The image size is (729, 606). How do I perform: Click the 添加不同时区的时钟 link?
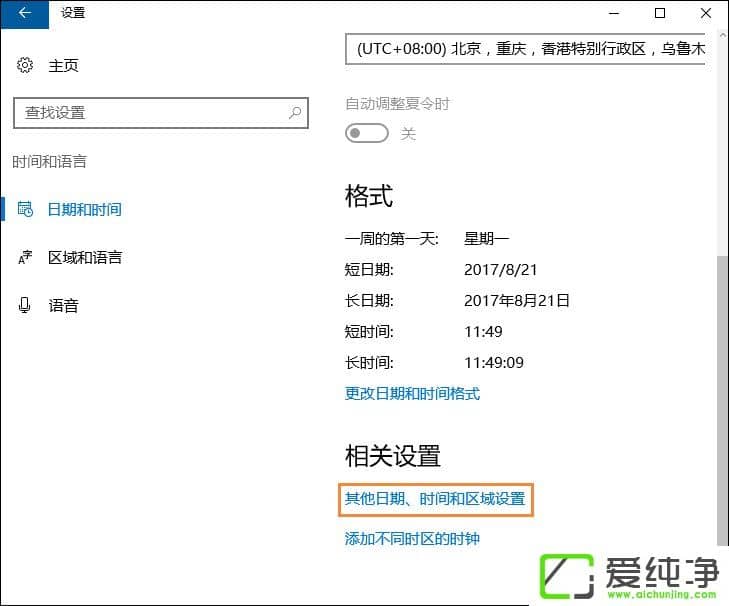(412, 539)
